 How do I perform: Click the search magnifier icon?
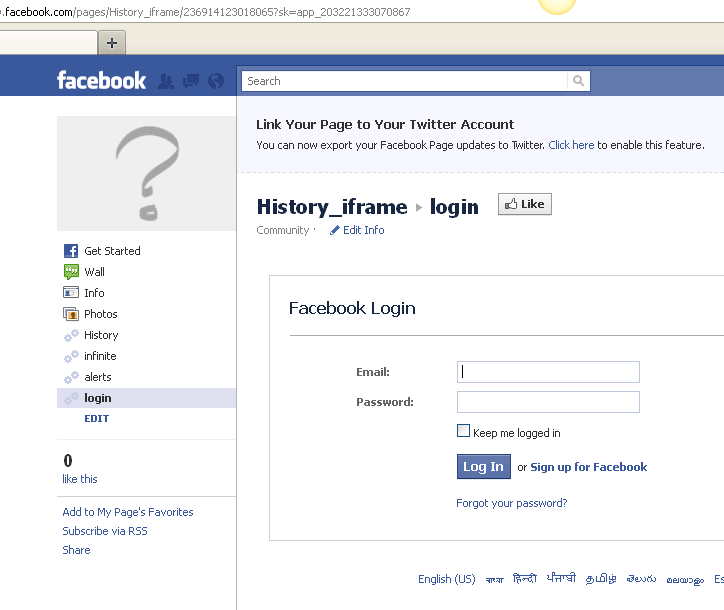pyautogui.click(x=578, y=81)
